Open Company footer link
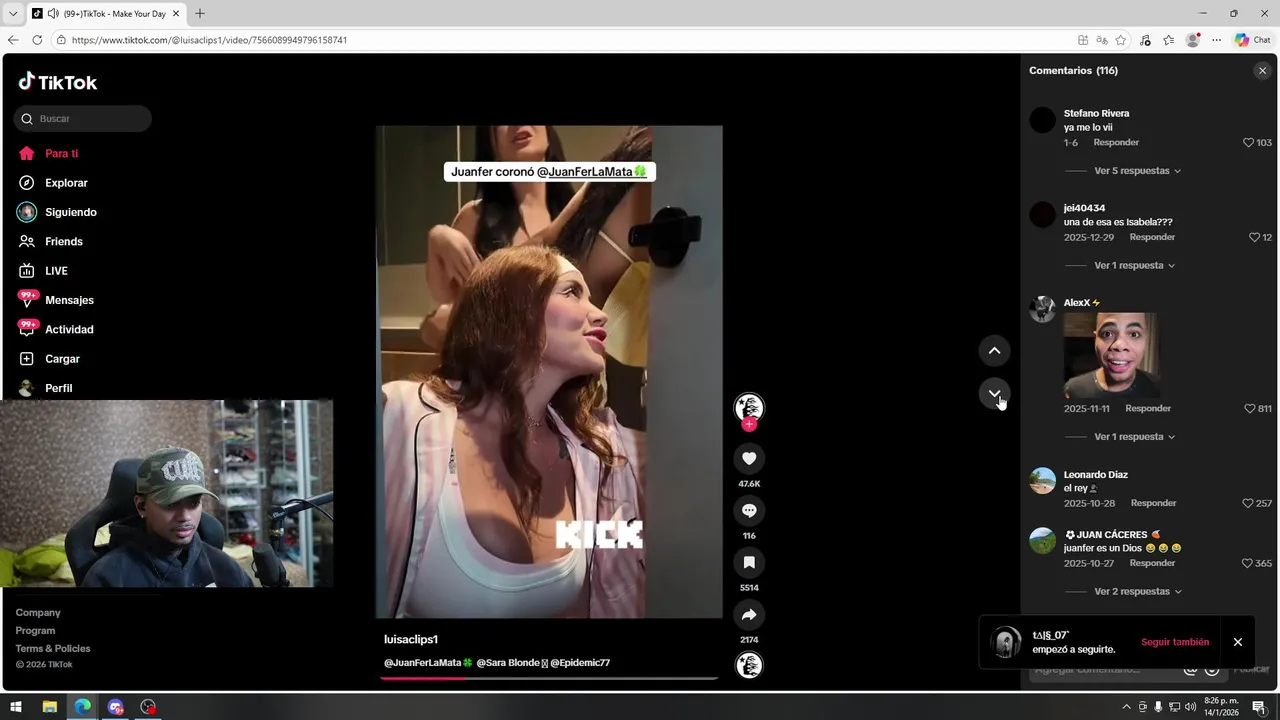 click(38, 612)
